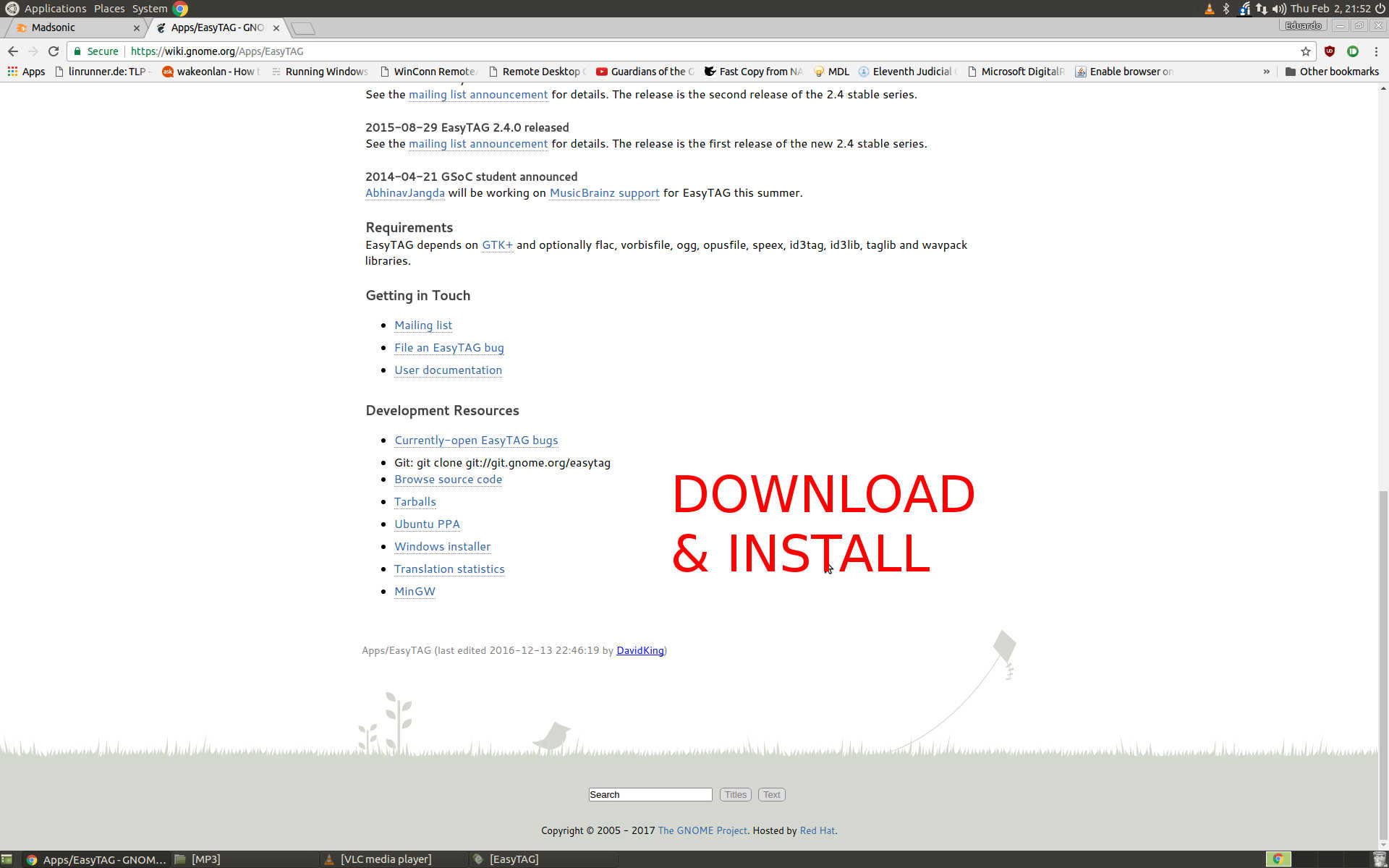Click the Windows installer link
This screenshot has height=868, width=1389.
coord(443,547)
